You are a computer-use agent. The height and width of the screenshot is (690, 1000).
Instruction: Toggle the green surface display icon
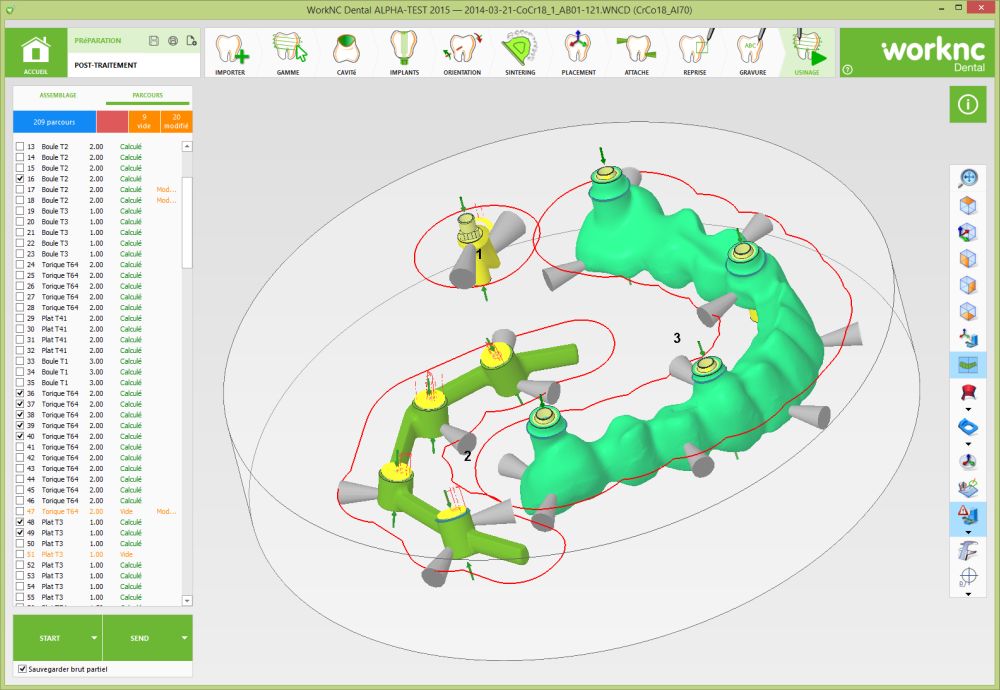968,365
